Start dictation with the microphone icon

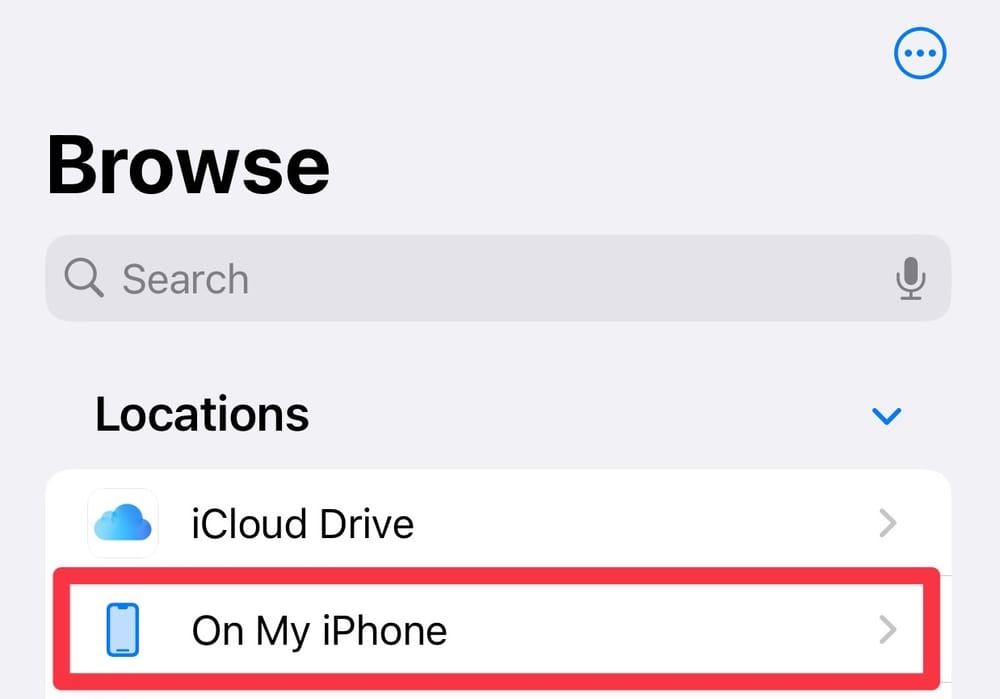(x=910, y=278)
